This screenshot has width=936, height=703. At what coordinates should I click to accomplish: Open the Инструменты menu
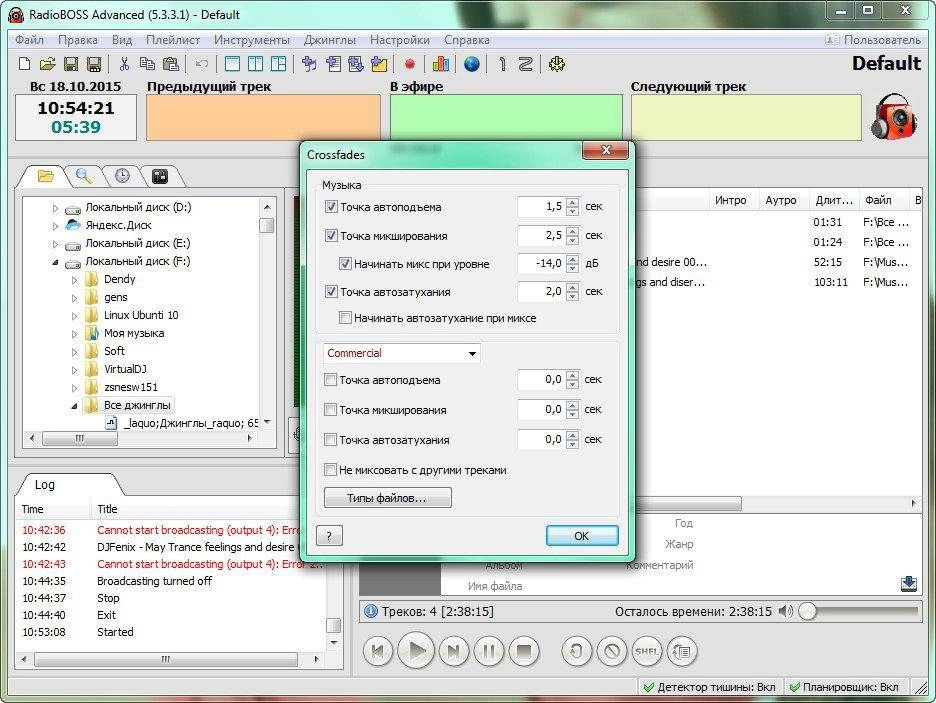point(252,40)
